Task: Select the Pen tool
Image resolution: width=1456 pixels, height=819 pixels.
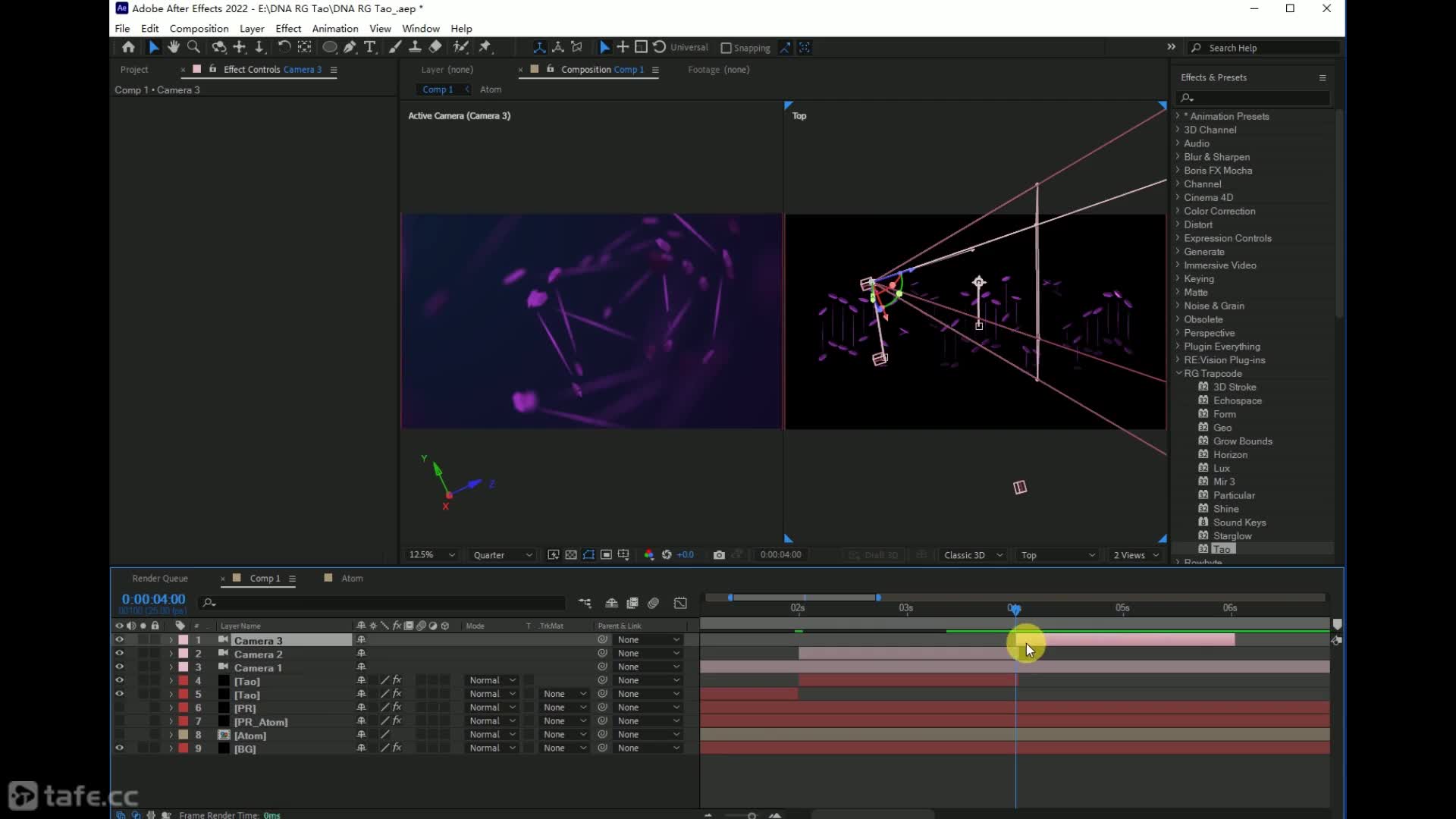Action: tap(350, 47)
